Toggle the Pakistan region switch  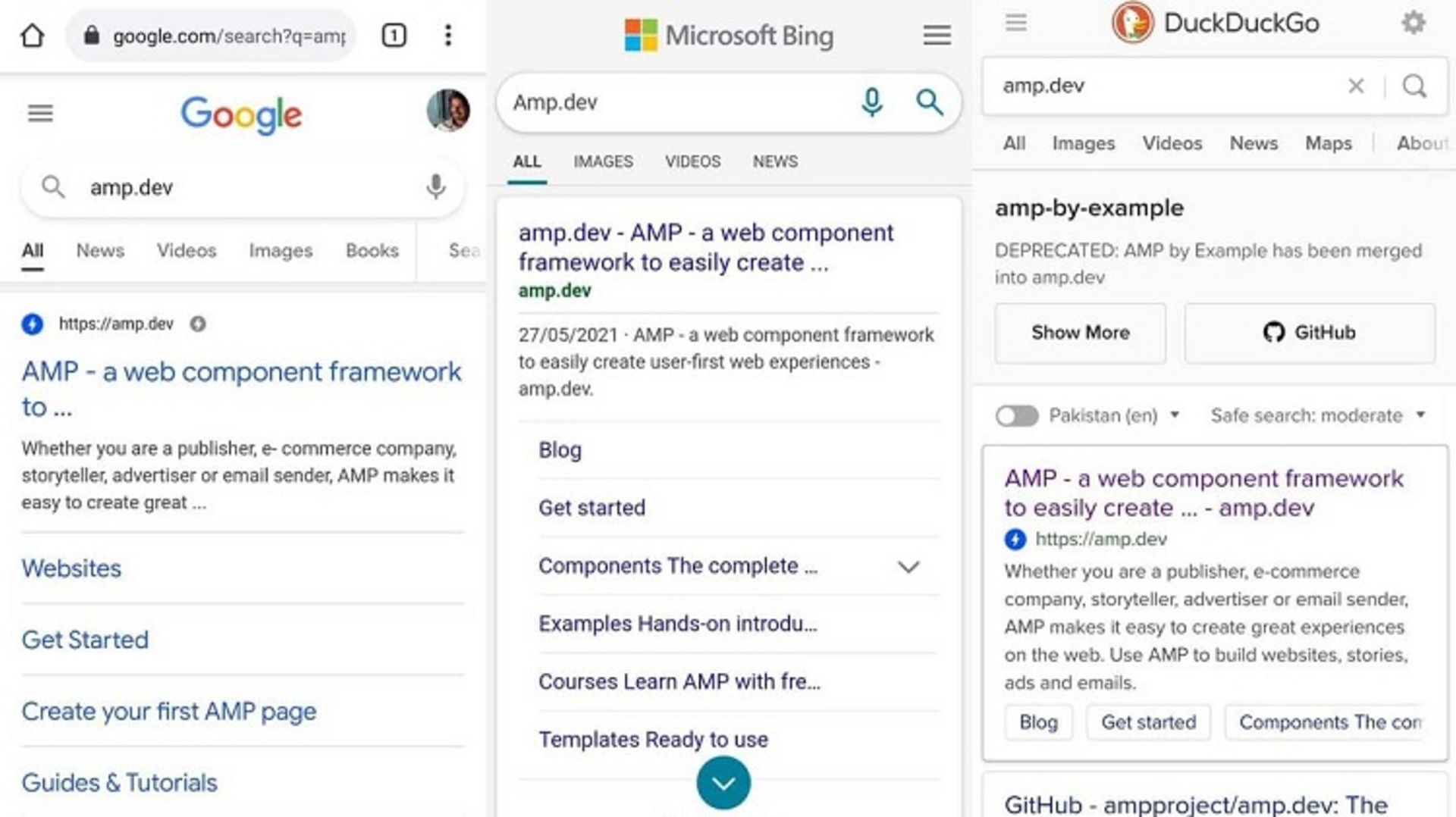[x=1017, y=416]
